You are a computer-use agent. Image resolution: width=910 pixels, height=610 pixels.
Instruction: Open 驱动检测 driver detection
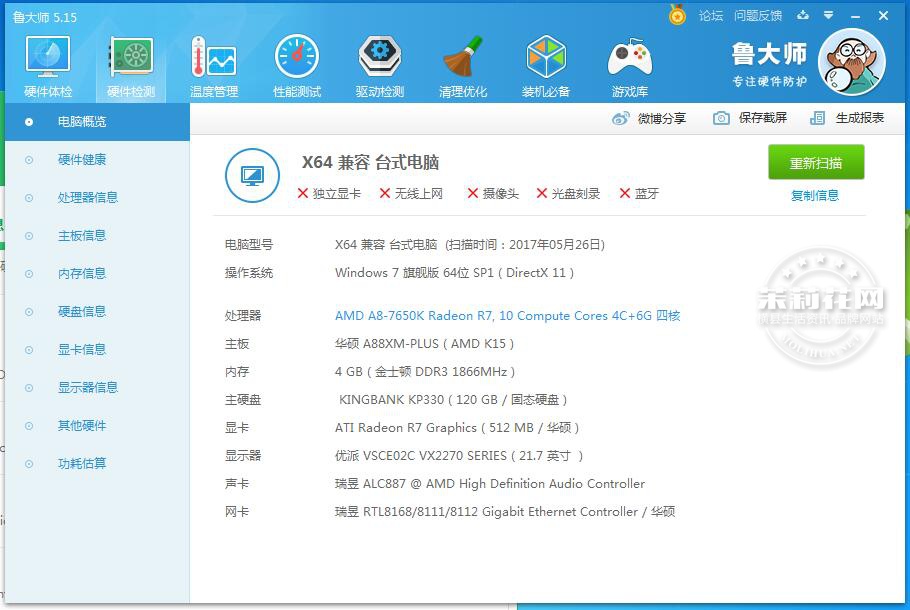pyautogui.click(x=380, y=66)
